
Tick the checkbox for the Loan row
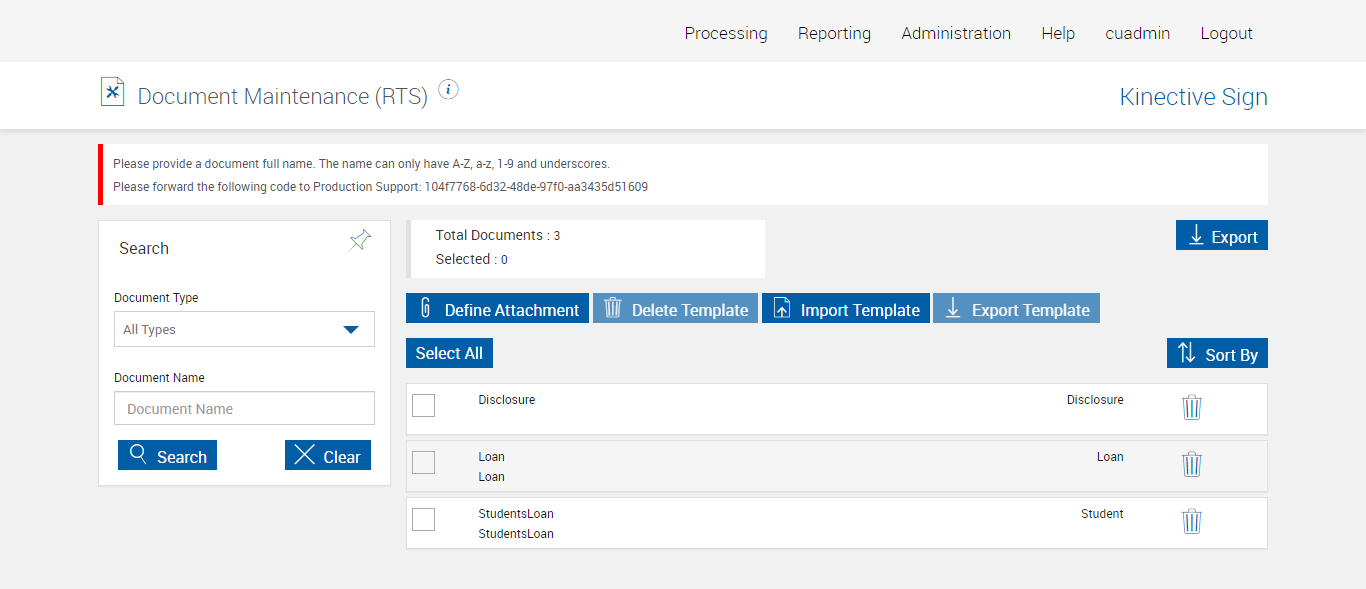pyautogui.click(x=424, y=462)
